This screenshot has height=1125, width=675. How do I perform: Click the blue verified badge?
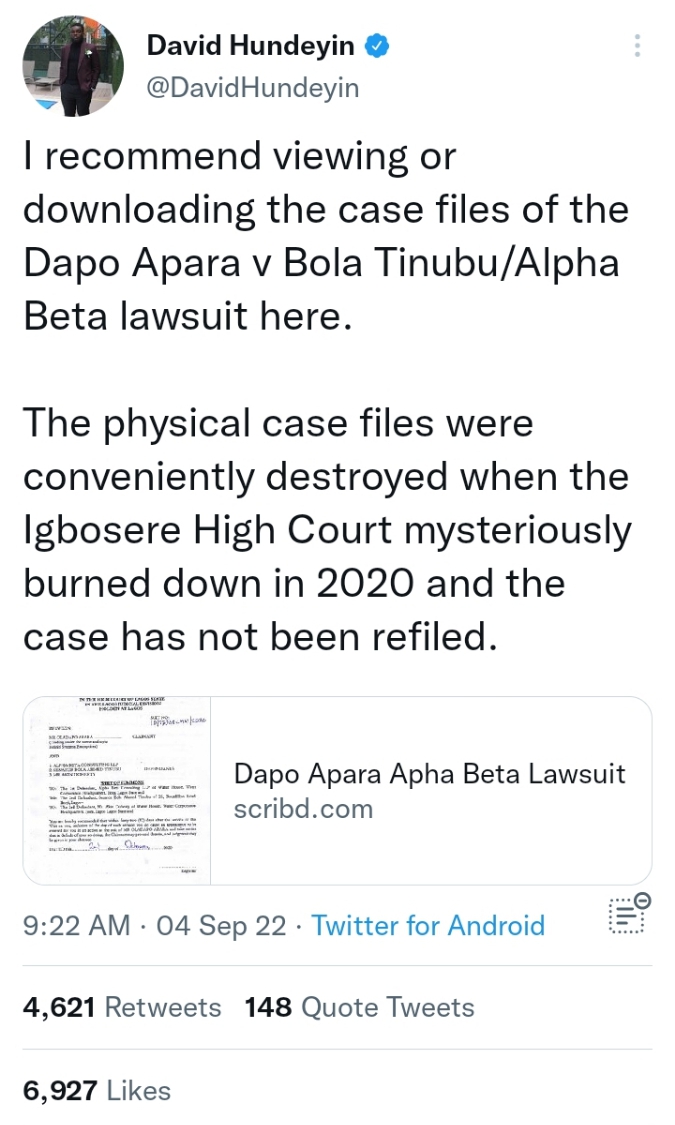[377, 45]
